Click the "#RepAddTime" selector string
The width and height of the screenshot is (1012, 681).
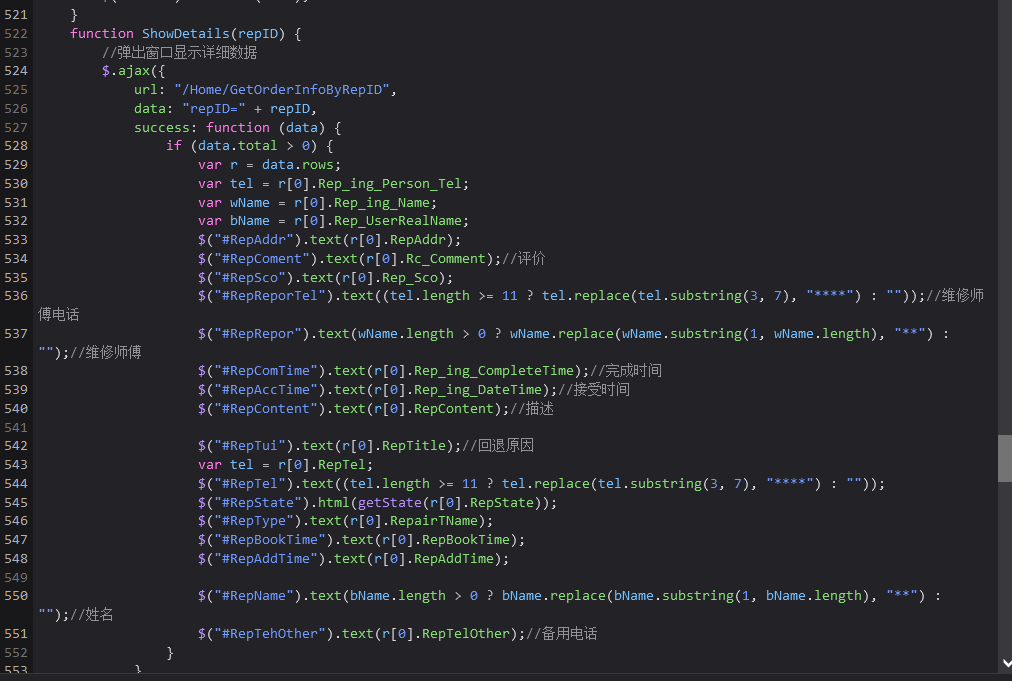point(266,559)
